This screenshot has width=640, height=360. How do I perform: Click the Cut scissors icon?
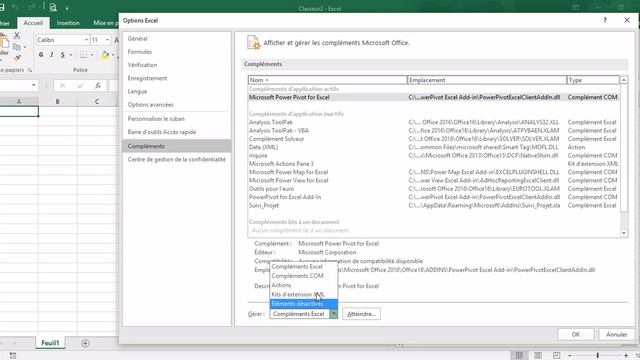17,36
